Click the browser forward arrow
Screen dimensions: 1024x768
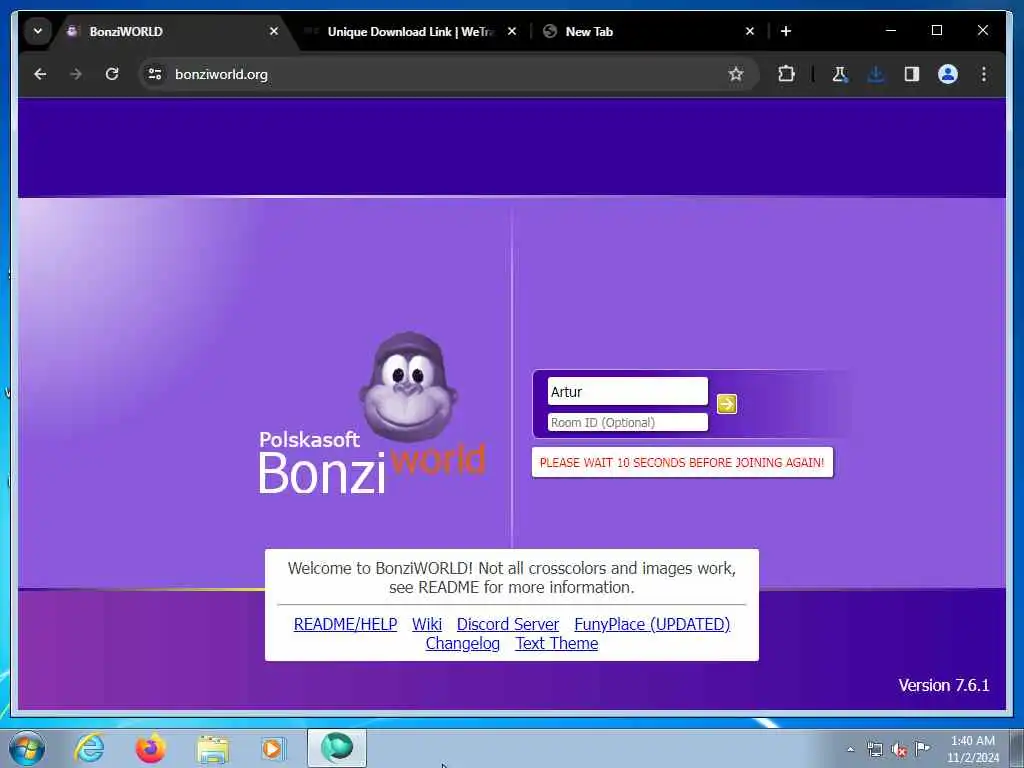[x=76, y=74]
